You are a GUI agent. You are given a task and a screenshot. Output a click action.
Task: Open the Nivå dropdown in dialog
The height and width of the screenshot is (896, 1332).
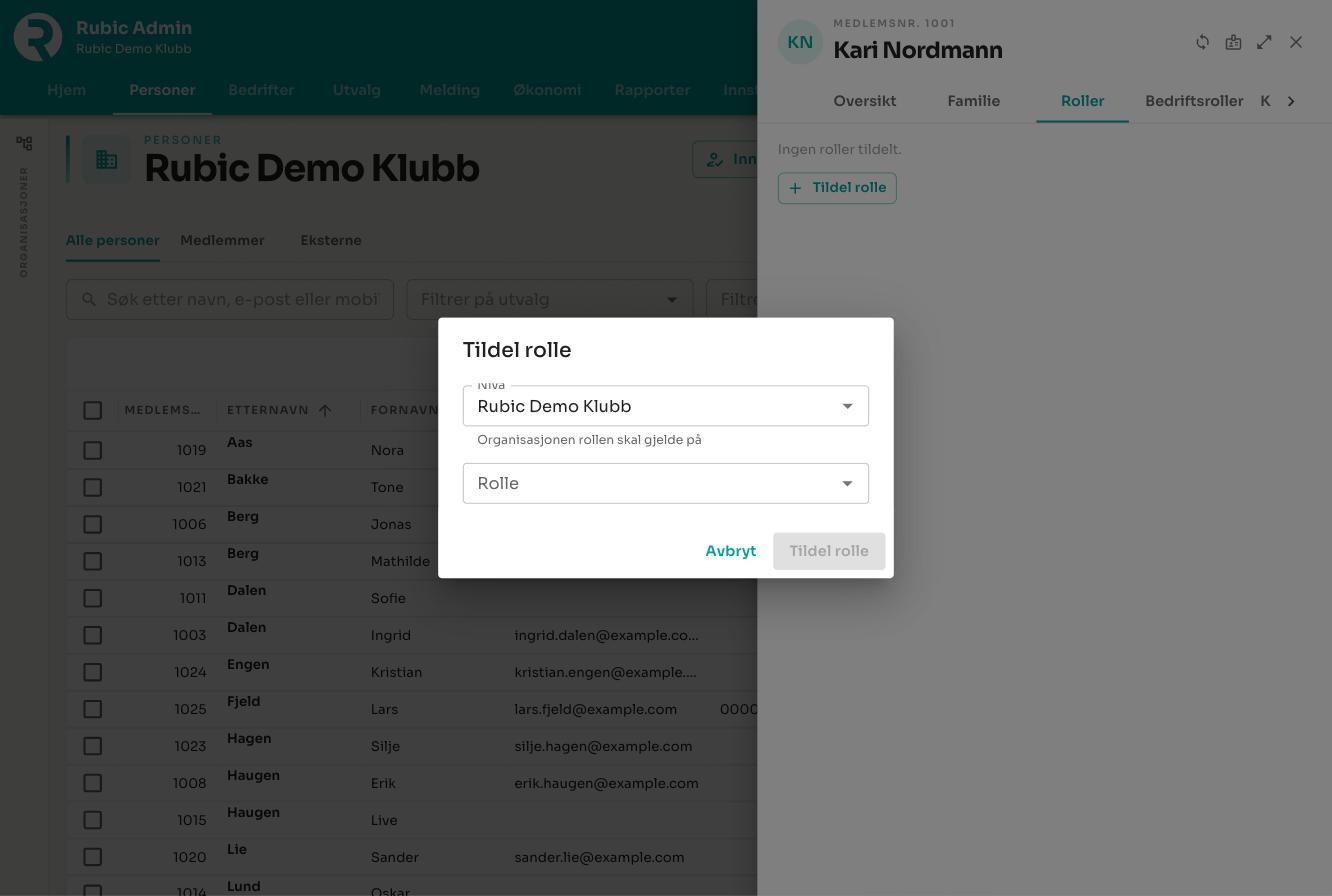pyautogui.click(x=666, y=406)
